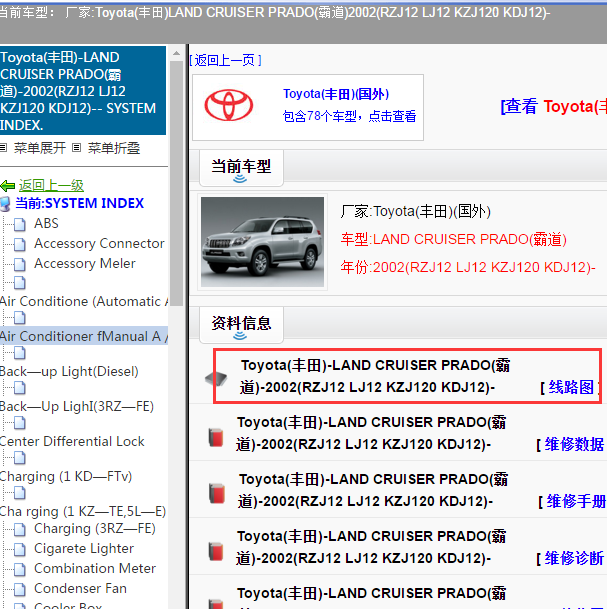Click red book icon beside 维修诊断 row
The image size is (607, 609).
[216, 552]
